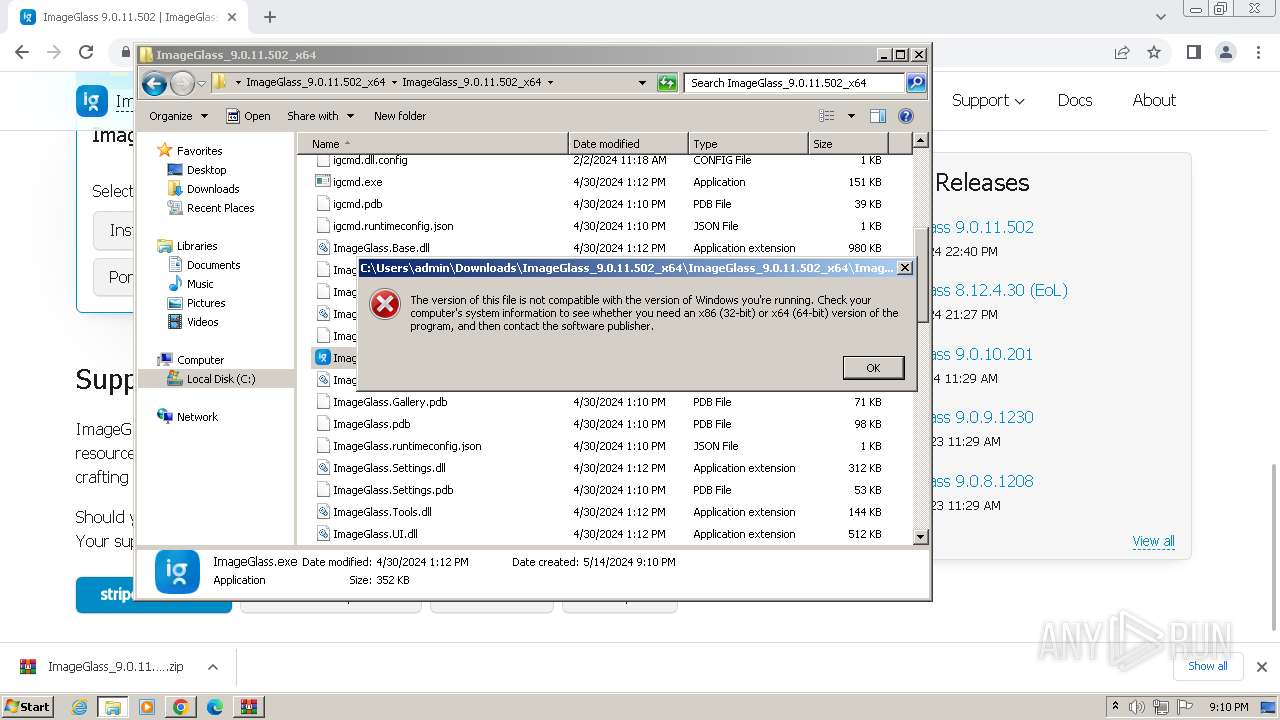Bookmark this page with star icon
The height and width of the screenshot is (720, 1280).
tap(1154, 52)
